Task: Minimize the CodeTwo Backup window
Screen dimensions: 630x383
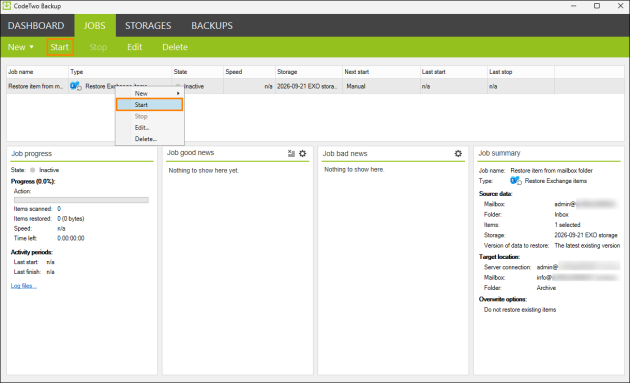Action: pos(574,6)
